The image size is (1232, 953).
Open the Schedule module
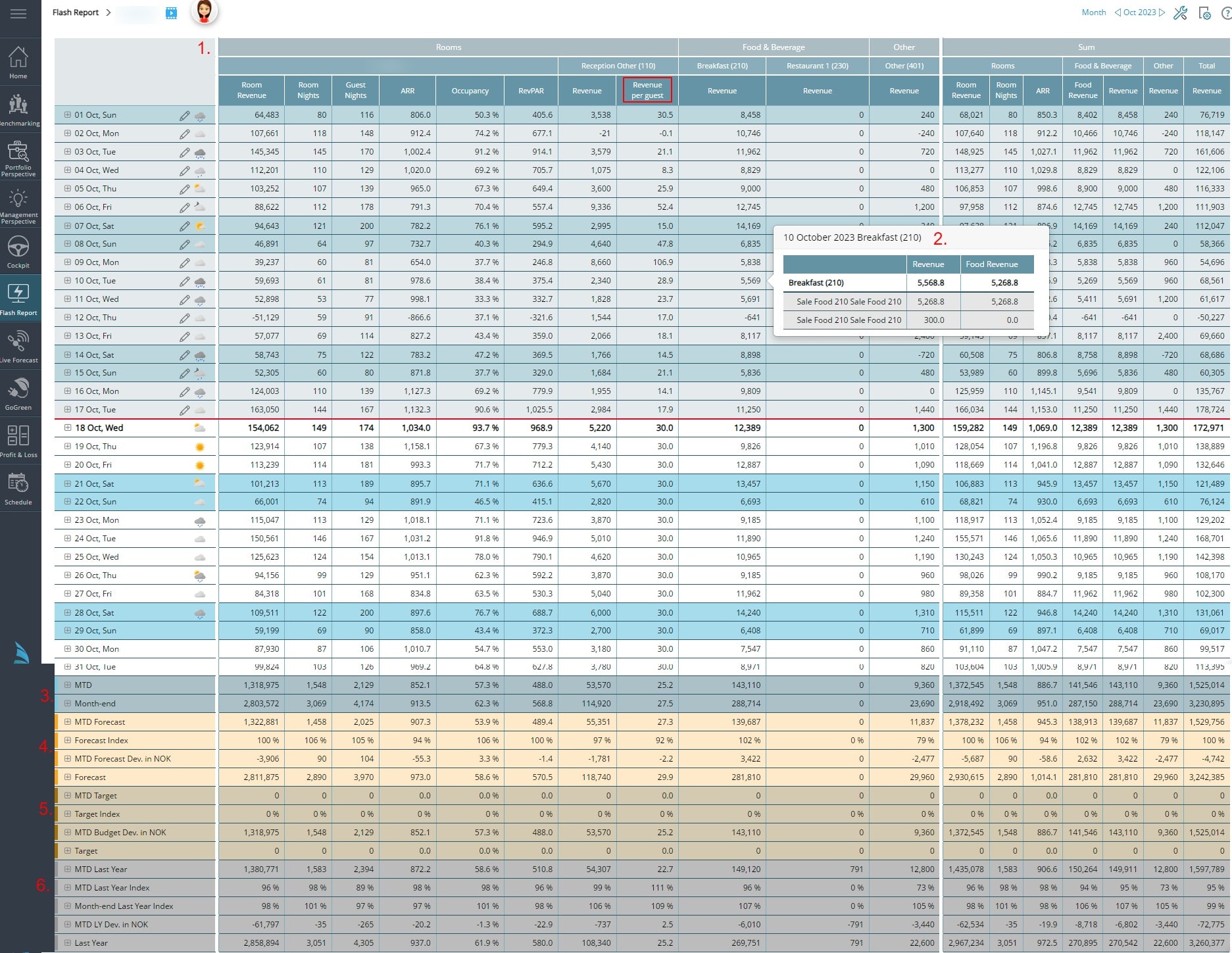(19, 487)
